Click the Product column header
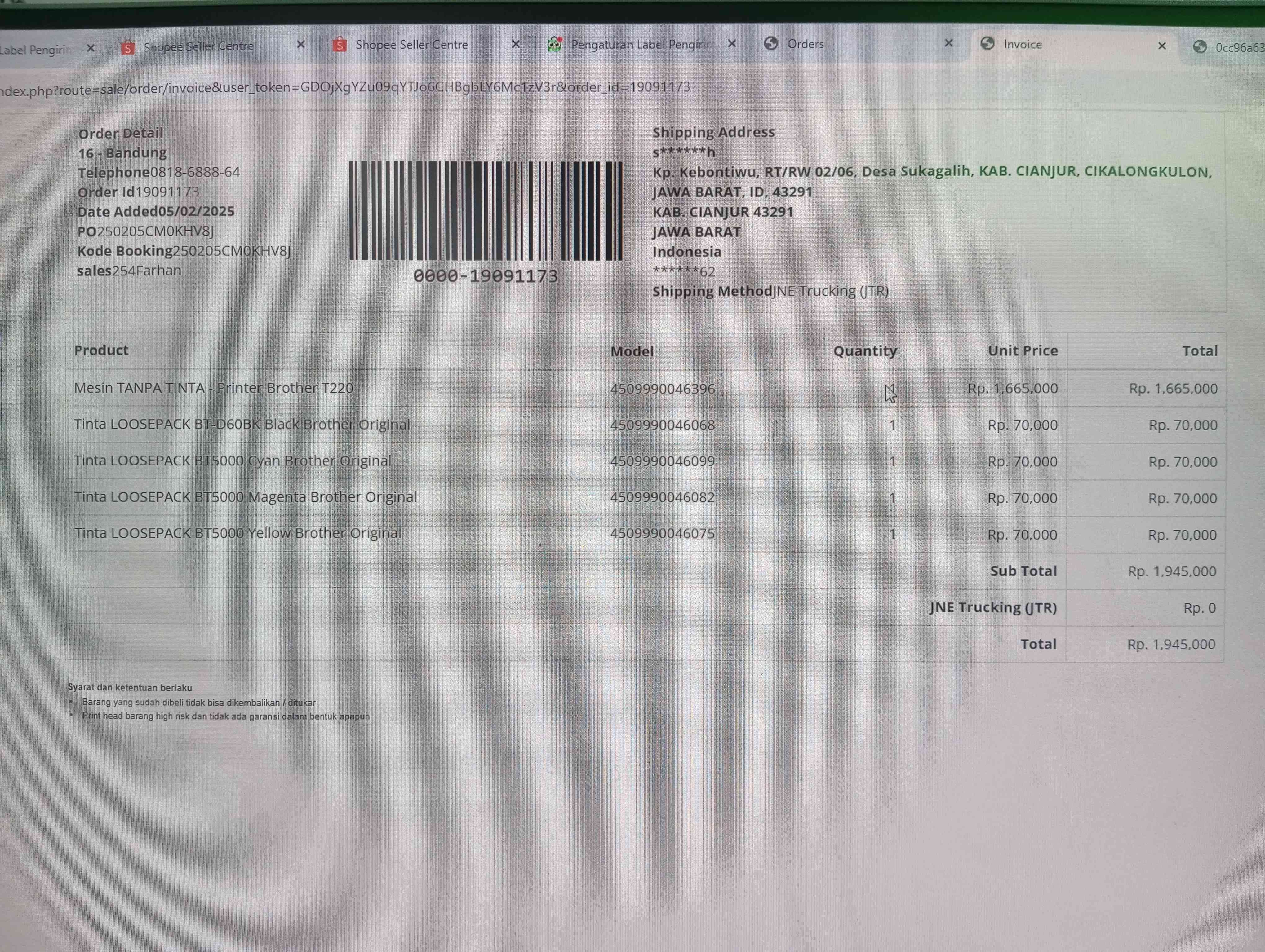This screenshot has width=1265, height=952. pyautogui.click(x=101, y=350)
